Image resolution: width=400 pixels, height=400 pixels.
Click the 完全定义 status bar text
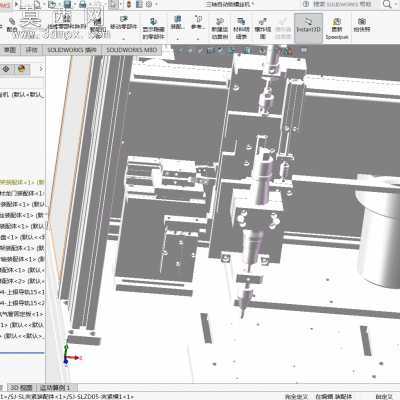296,397
